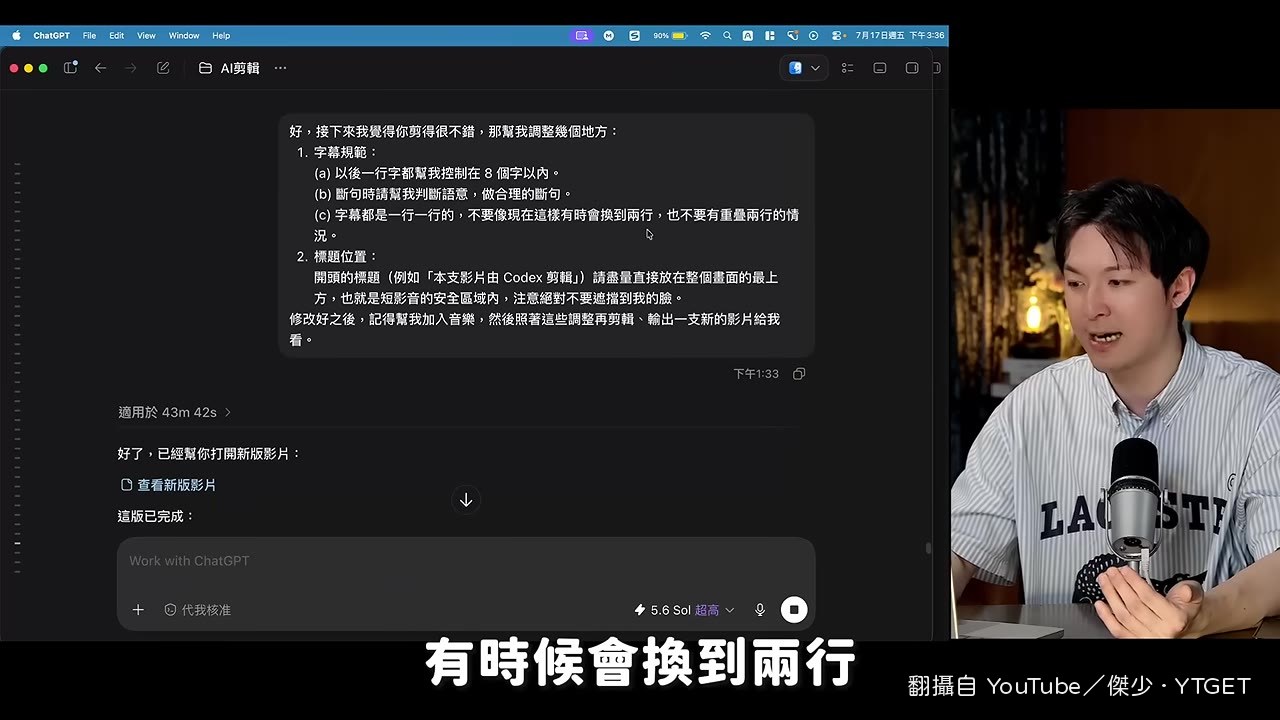Toggle the 代我核准 auto-approve option
1280x720 pixels.
[x=198, y=610]
